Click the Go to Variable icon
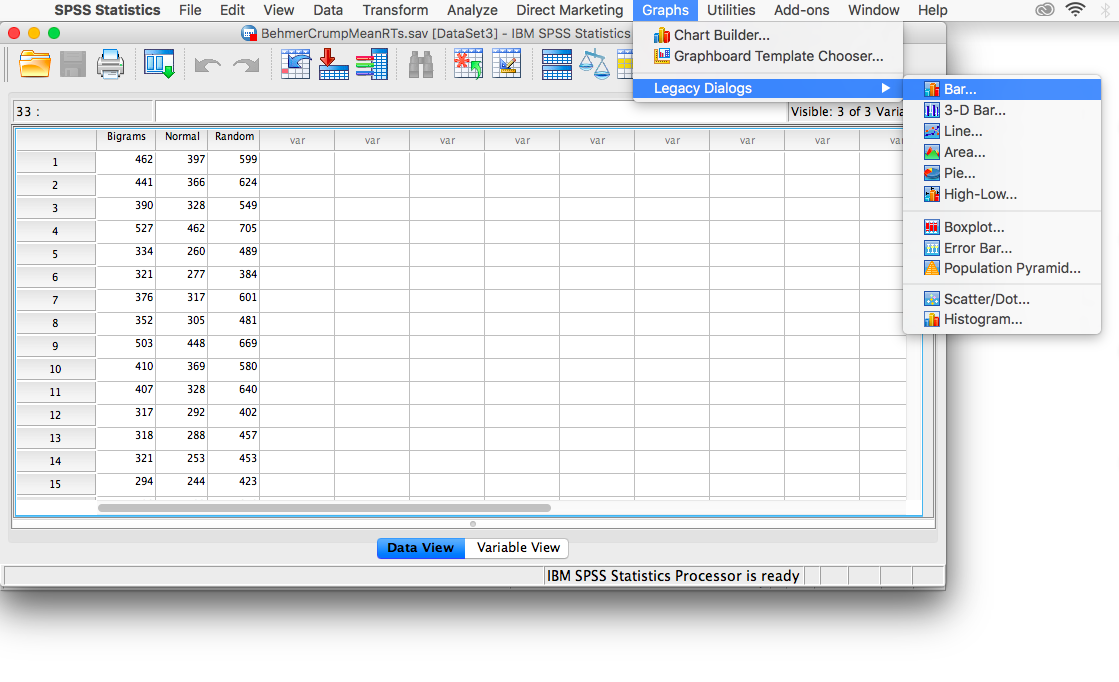The image size is (1119, 682). click(x=333, y=64)
